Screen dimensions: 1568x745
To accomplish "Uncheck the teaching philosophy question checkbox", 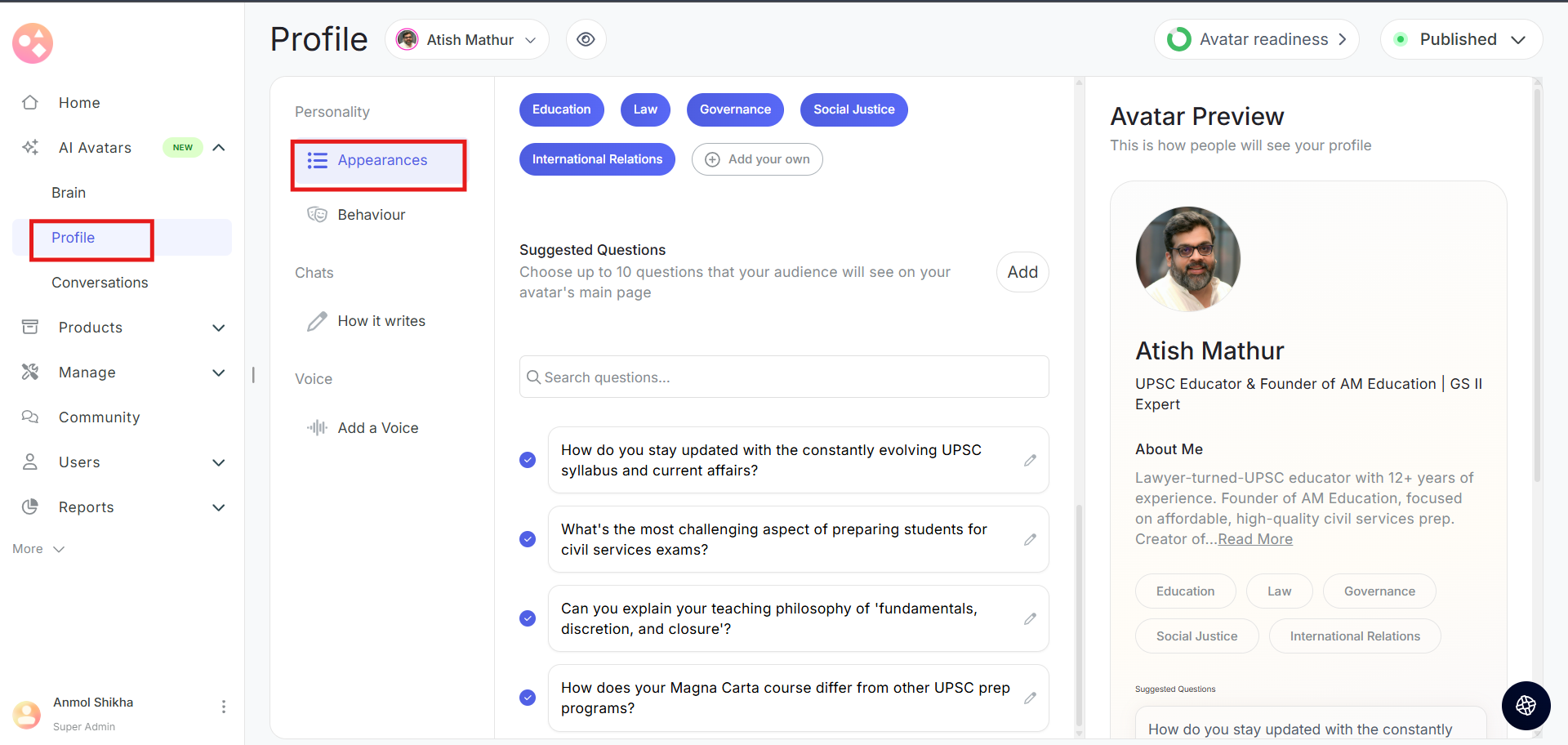I will click(528, 618).
